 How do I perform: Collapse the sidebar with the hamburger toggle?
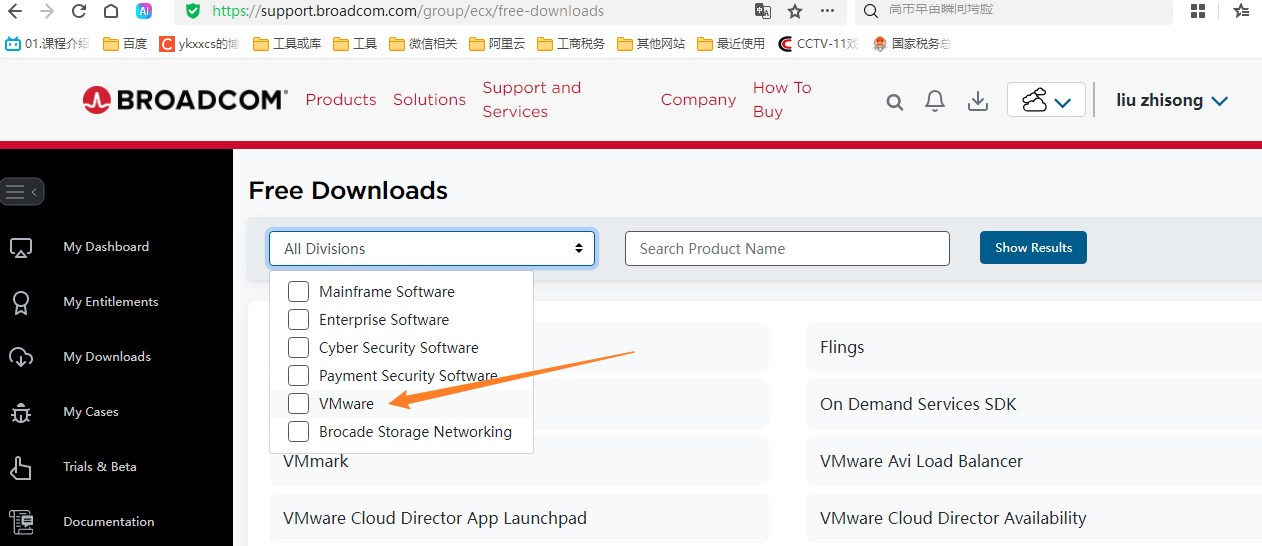click(22, 191)
